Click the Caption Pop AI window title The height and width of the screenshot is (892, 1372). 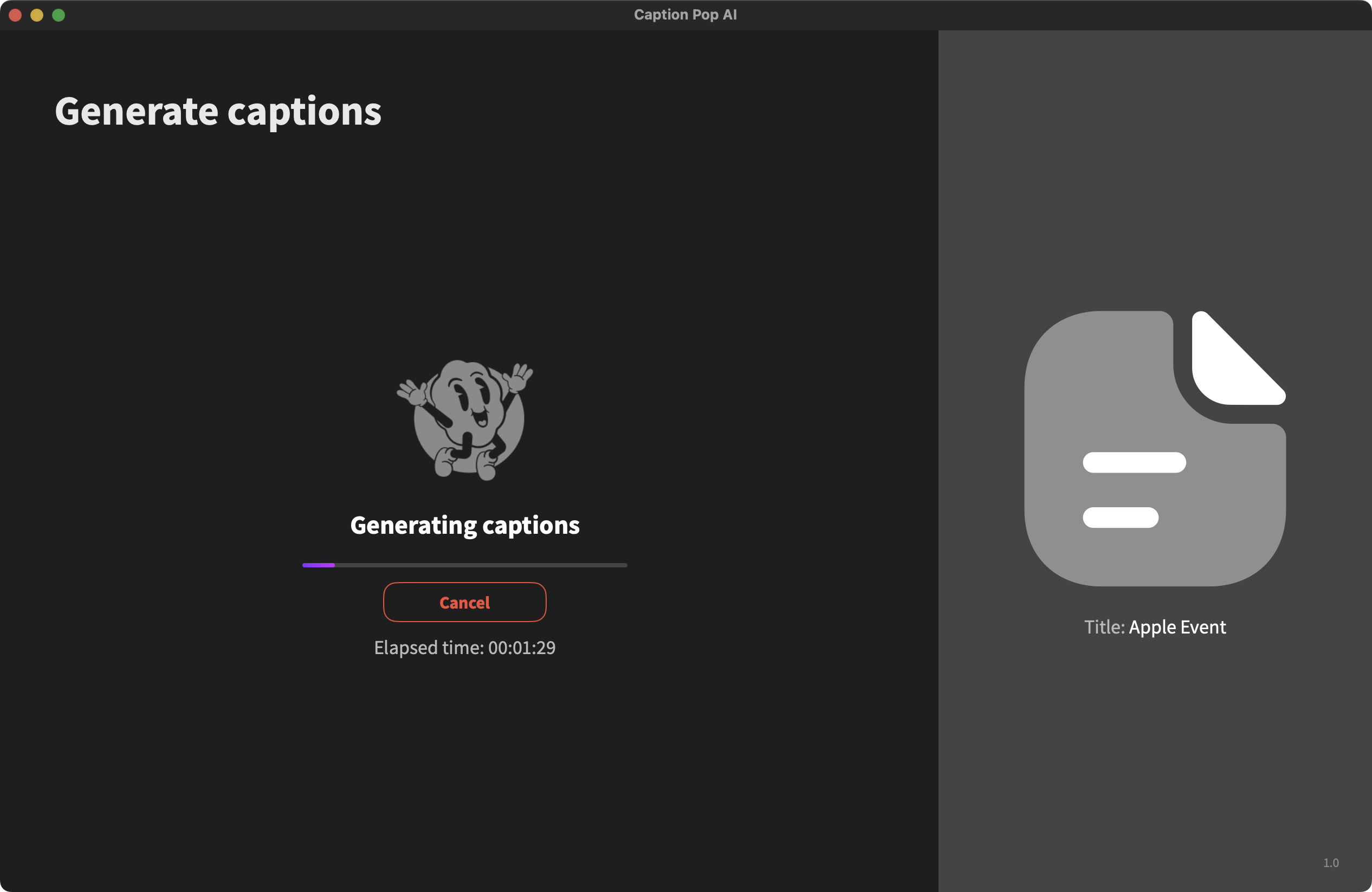(x=685, y=15)
